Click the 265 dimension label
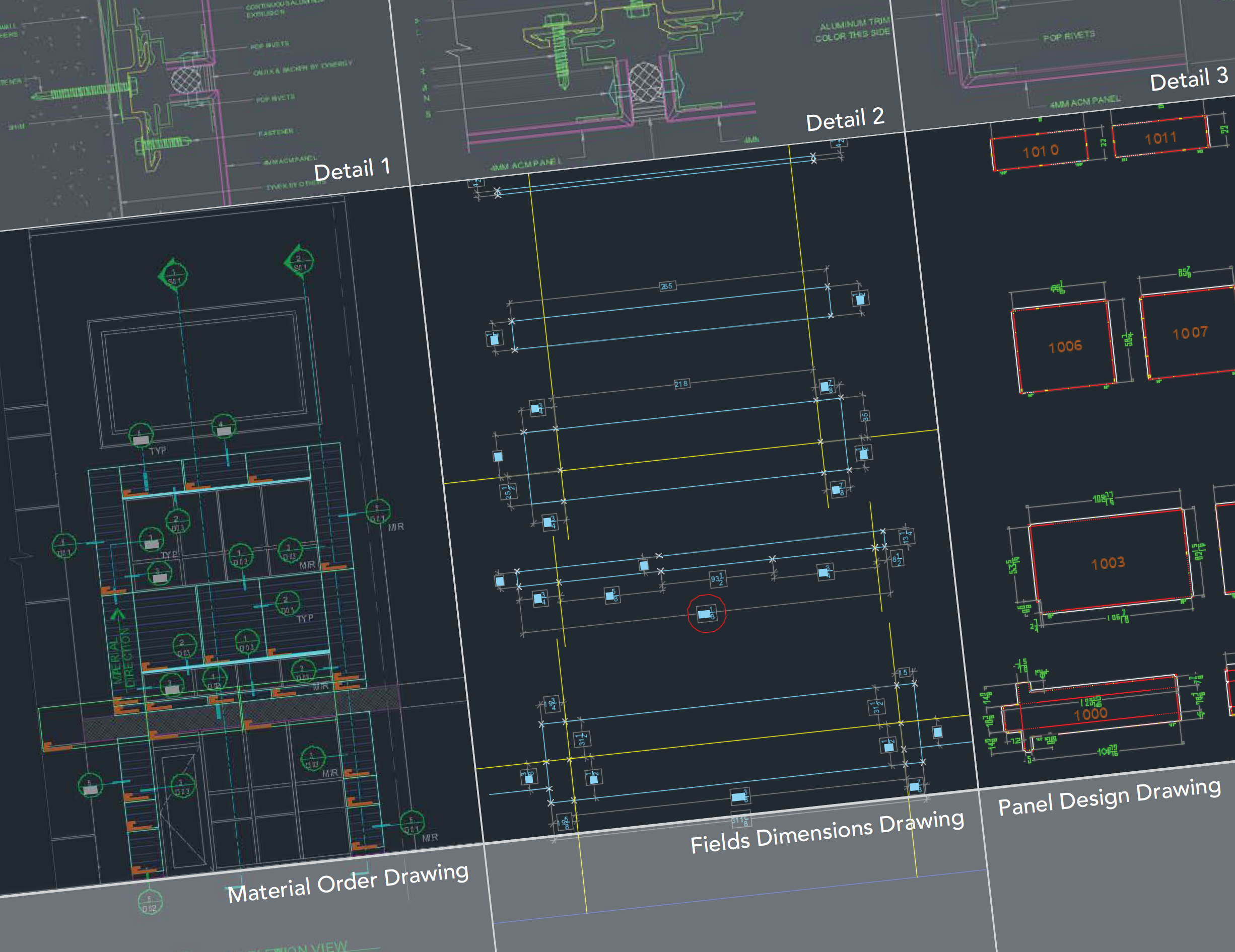 click(667, 286)
